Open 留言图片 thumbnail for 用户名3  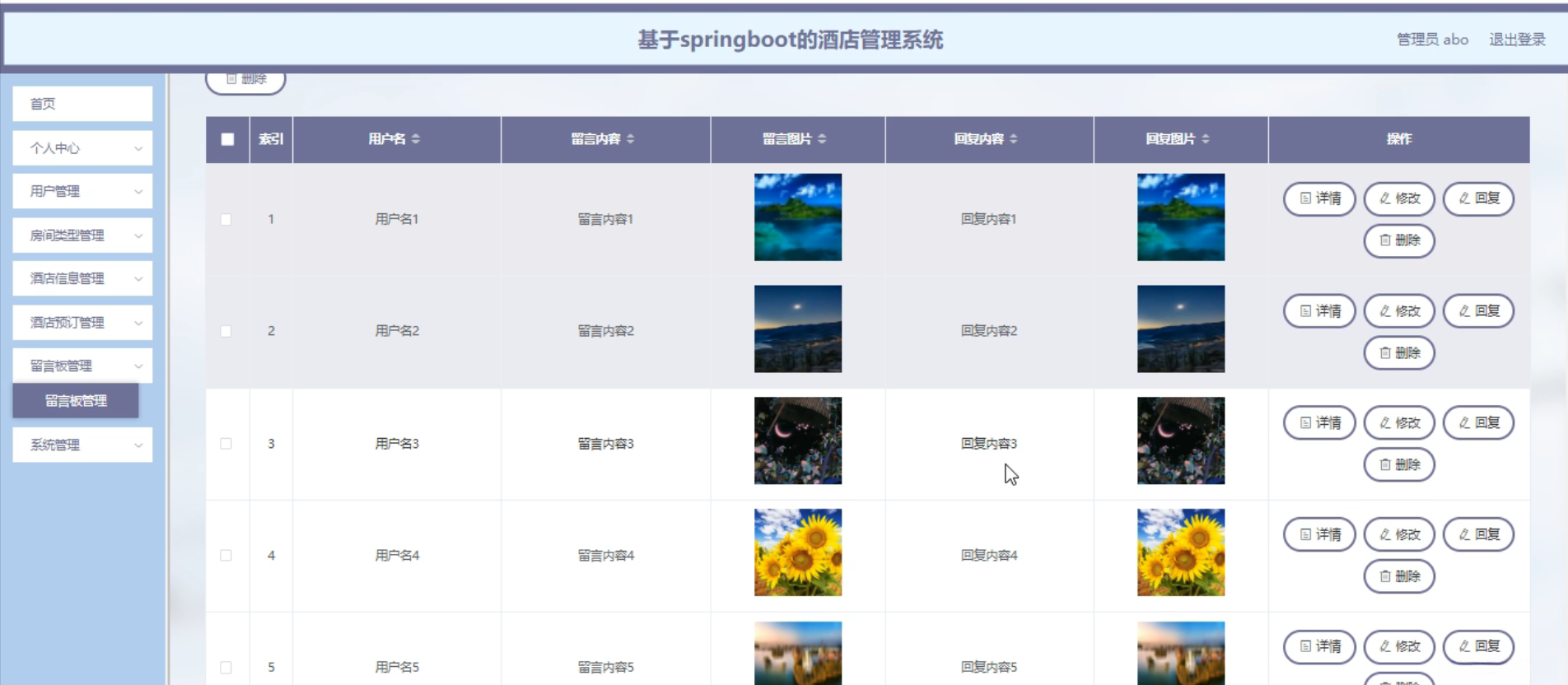798,441
